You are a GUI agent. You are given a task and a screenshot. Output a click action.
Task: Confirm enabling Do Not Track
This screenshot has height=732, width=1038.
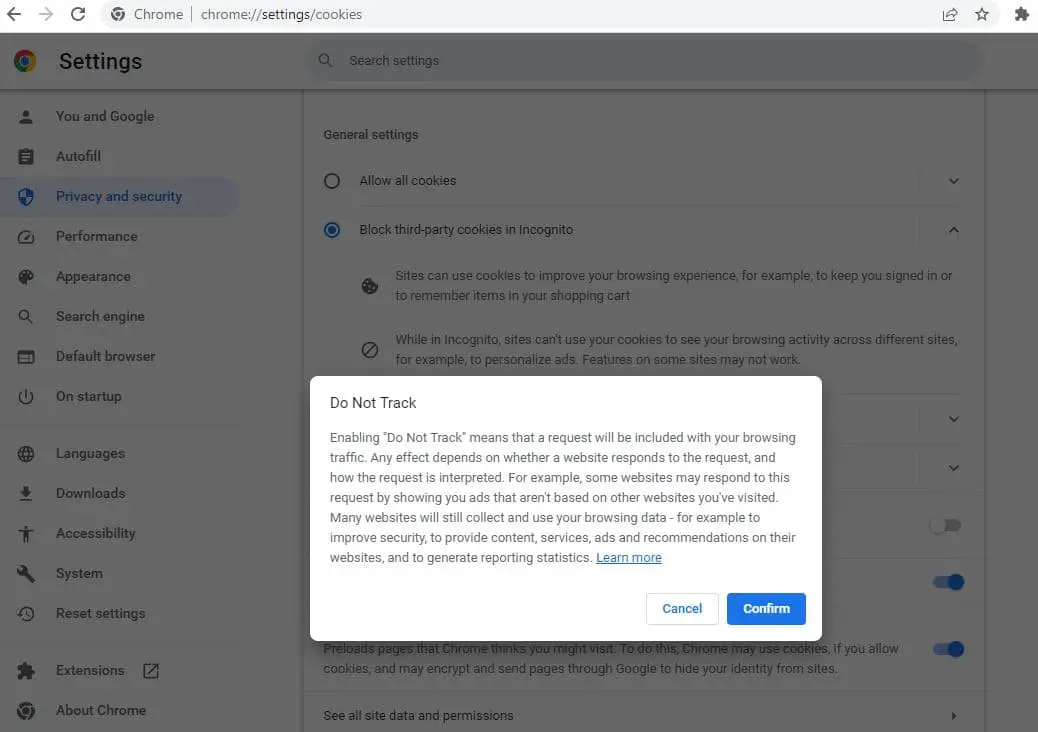click(766, 609)
